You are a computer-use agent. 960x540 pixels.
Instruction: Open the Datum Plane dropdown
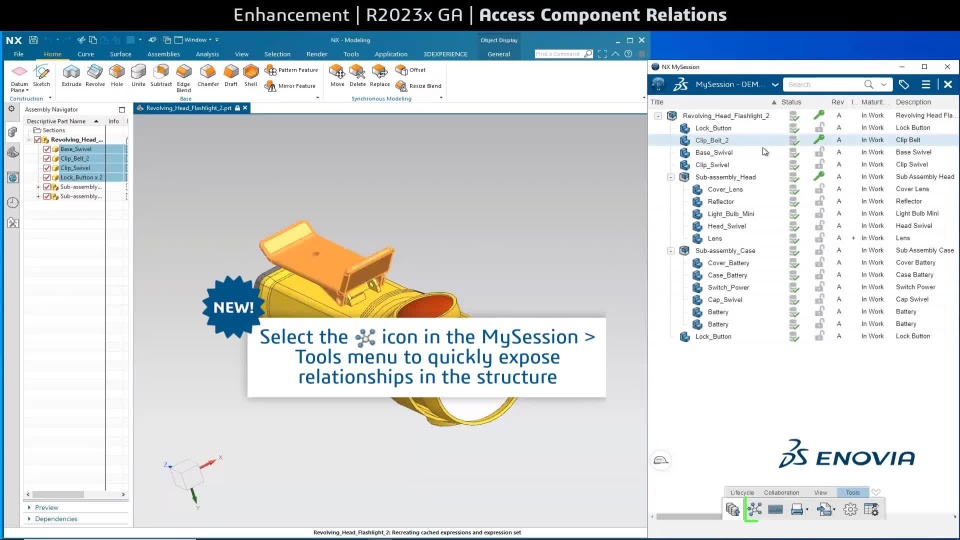[27, 91]
